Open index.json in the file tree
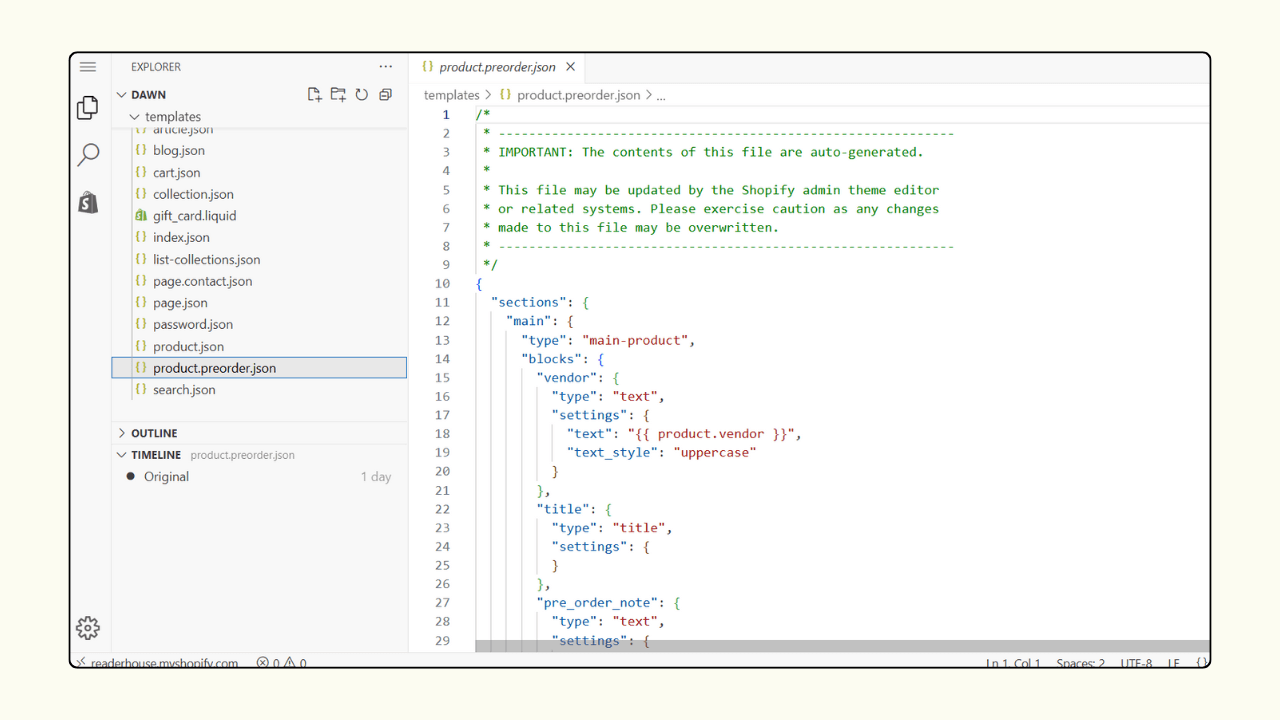The image size is (1280, 720). point(181,238)
